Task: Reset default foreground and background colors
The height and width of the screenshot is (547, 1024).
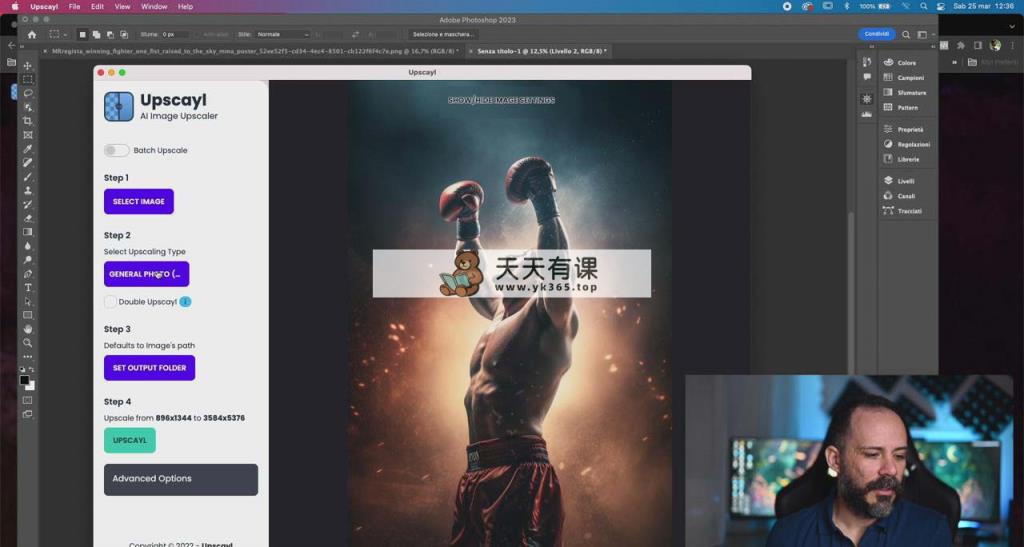Action: click(22, 370)
